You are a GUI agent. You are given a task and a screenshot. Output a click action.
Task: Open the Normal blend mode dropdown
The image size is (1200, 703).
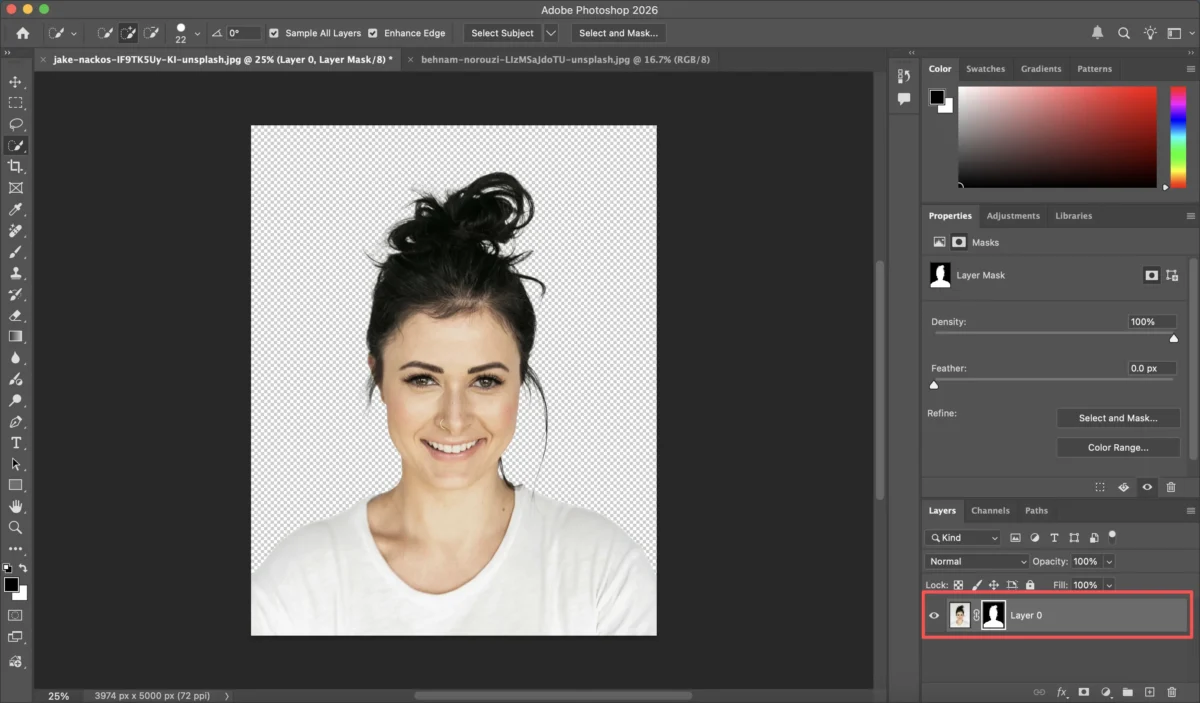[x=976, y=562]
